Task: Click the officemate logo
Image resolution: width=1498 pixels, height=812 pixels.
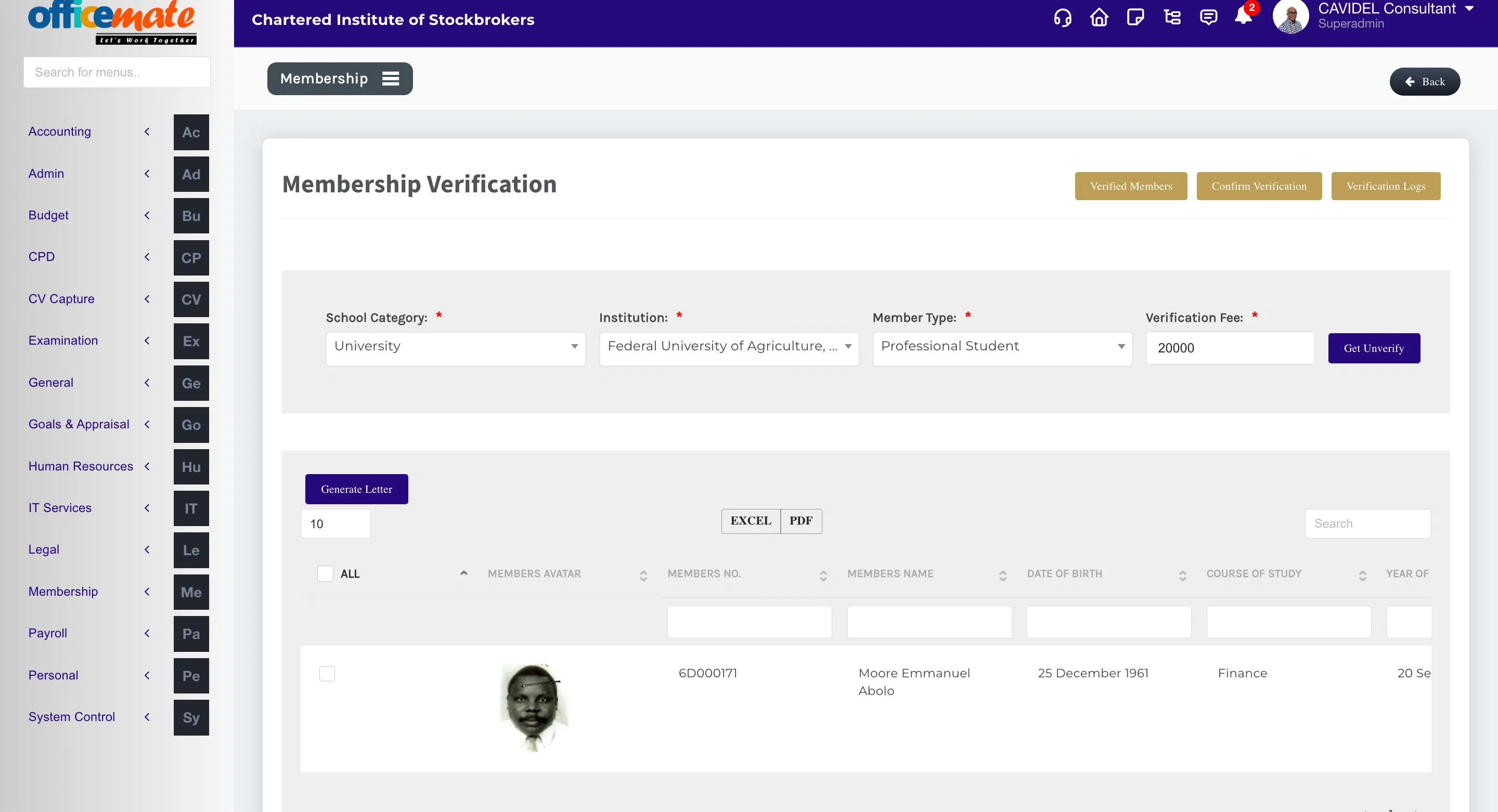Action: click(112, 22)
